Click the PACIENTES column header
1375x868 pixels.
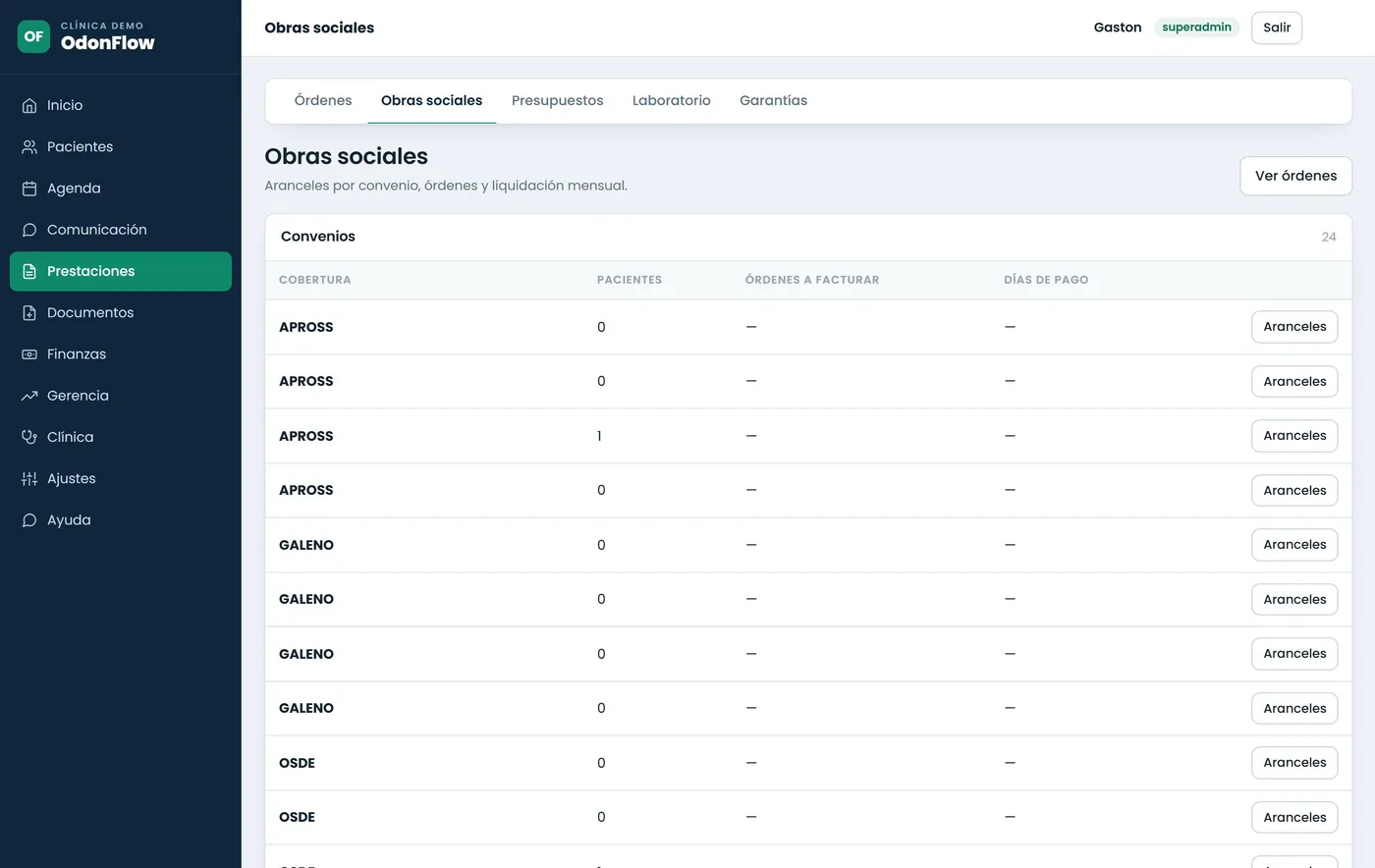pyautogui.click(x=630, y=280)
